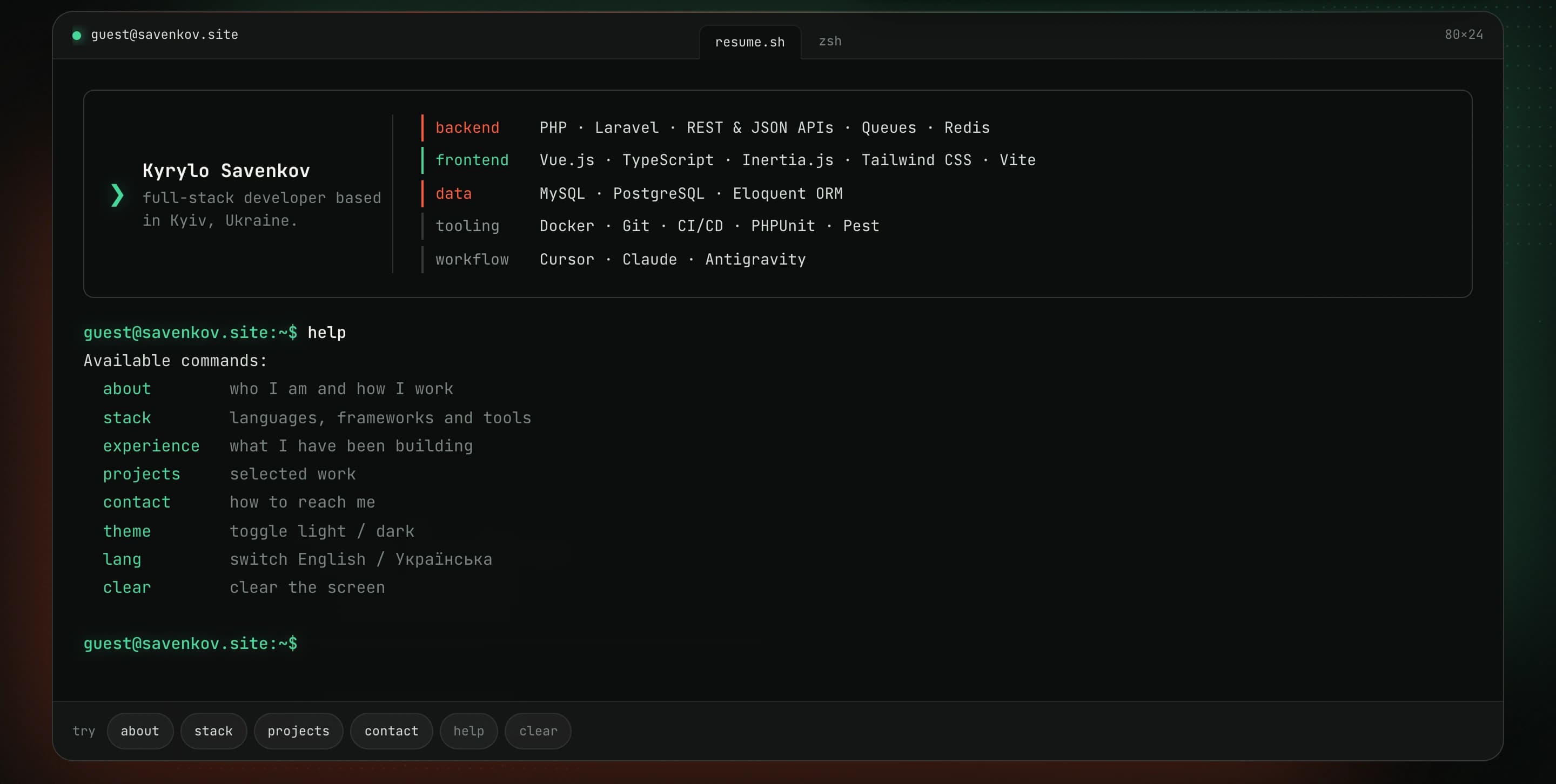This screenshot has width=1556, height=784.
Task: Click 'MySQL · PostgreSQL · Eloquent ORM' line
Action: tap(690, 193)
